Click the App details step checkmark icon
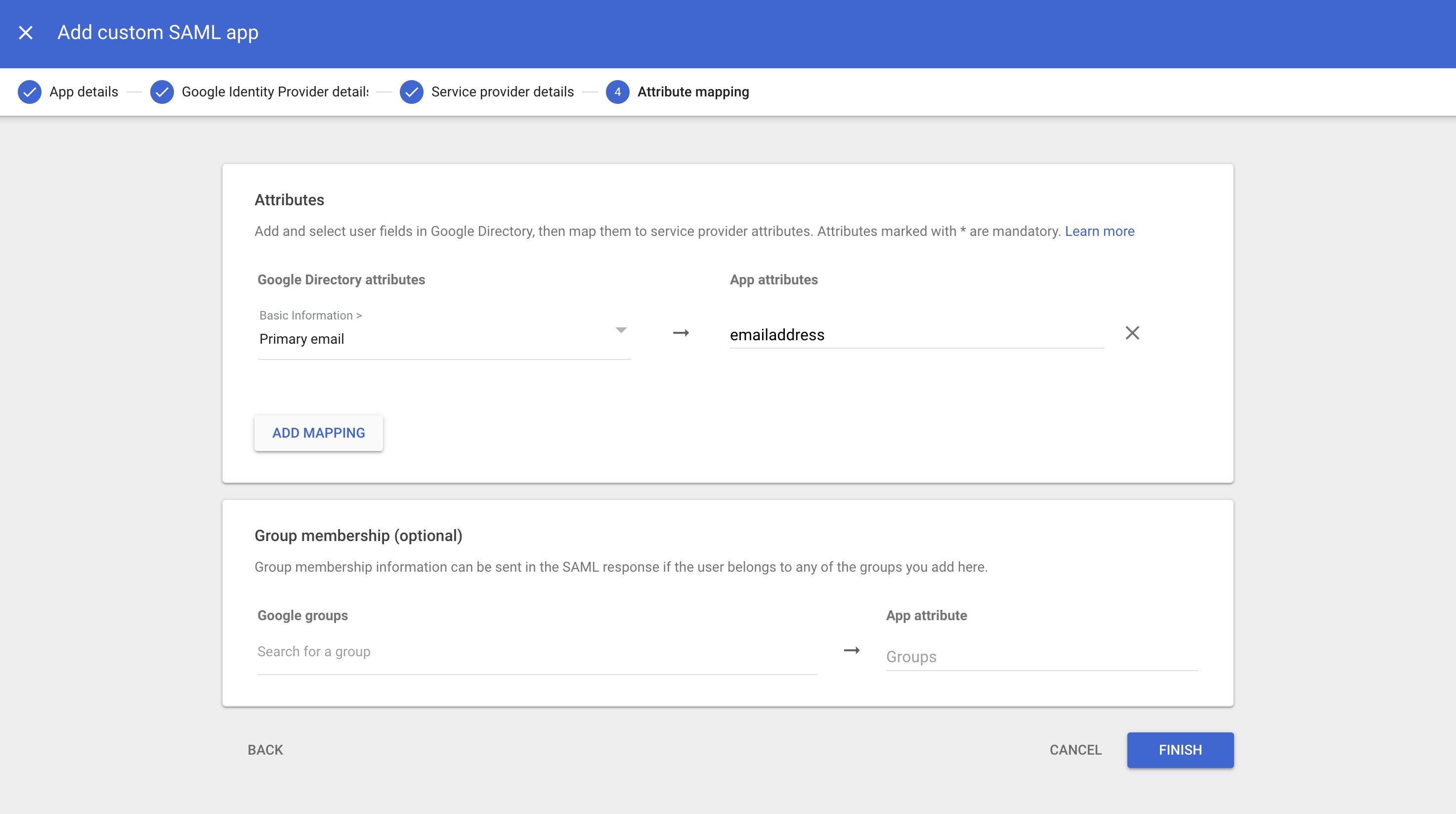Image resolution: width=1456 pixels, height=814 pixels. coord(29,91)
